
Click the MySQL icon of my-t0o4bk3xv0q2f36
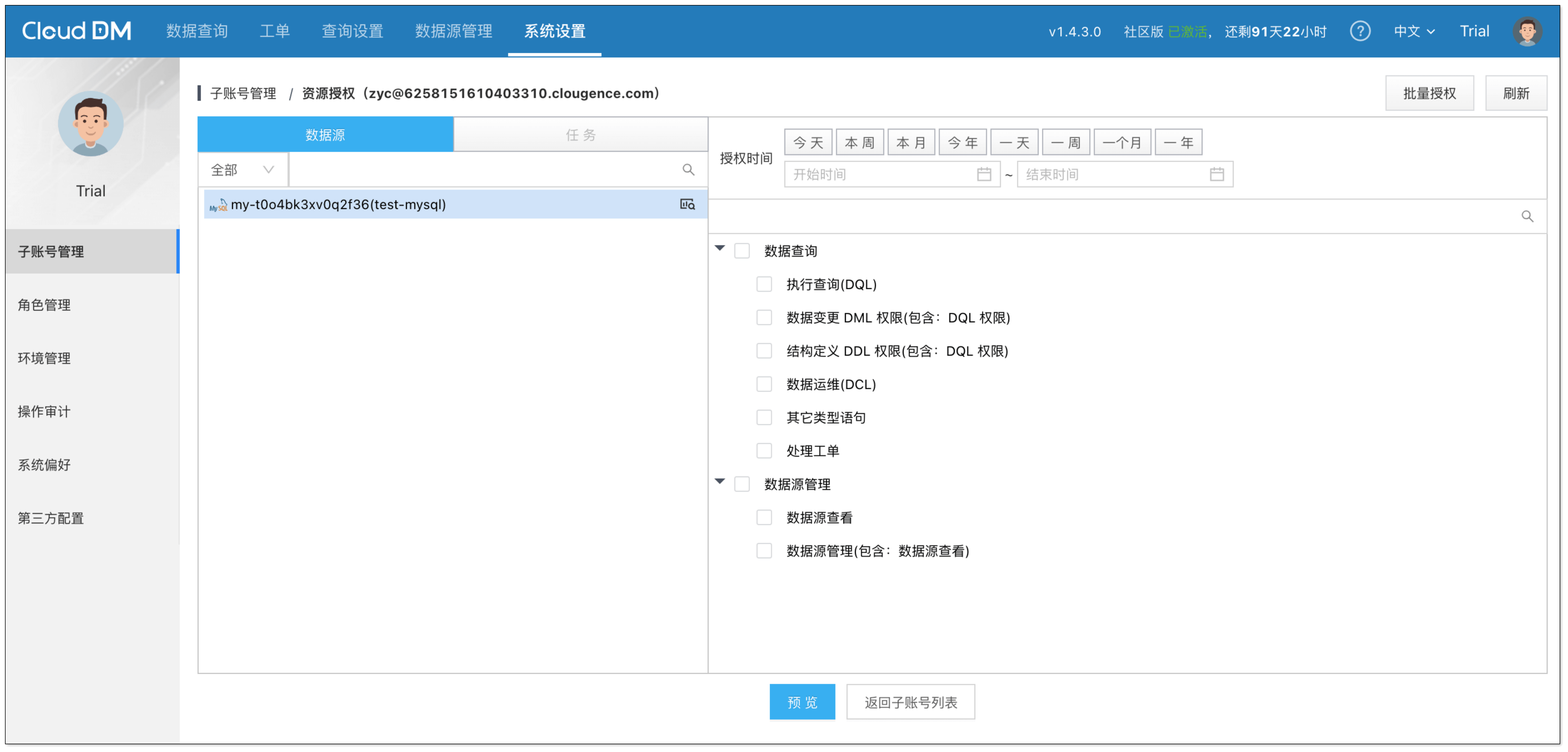(x=218, y=205)
